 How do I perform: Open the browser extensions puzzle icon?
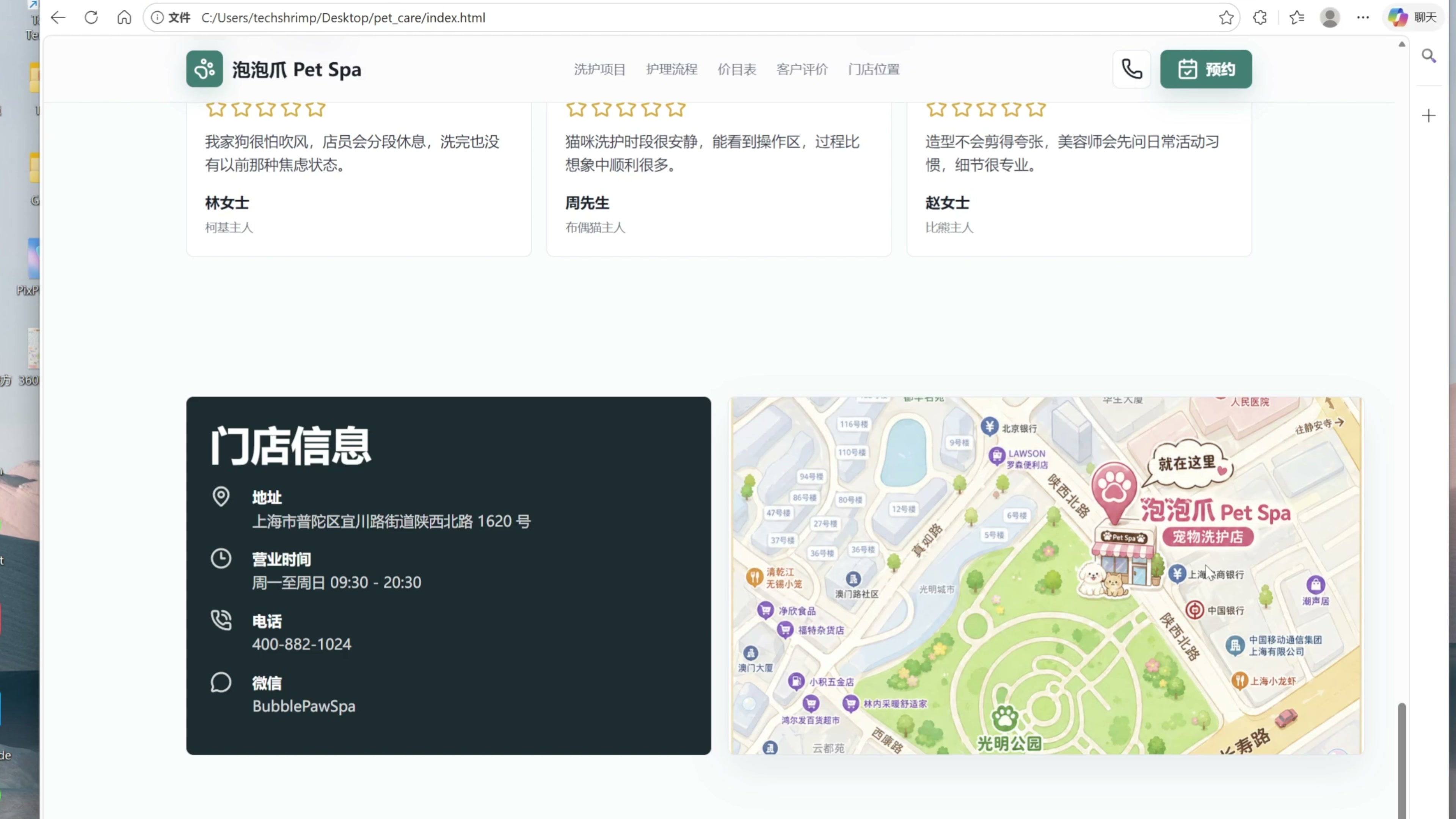click(x=1260, y=17)
